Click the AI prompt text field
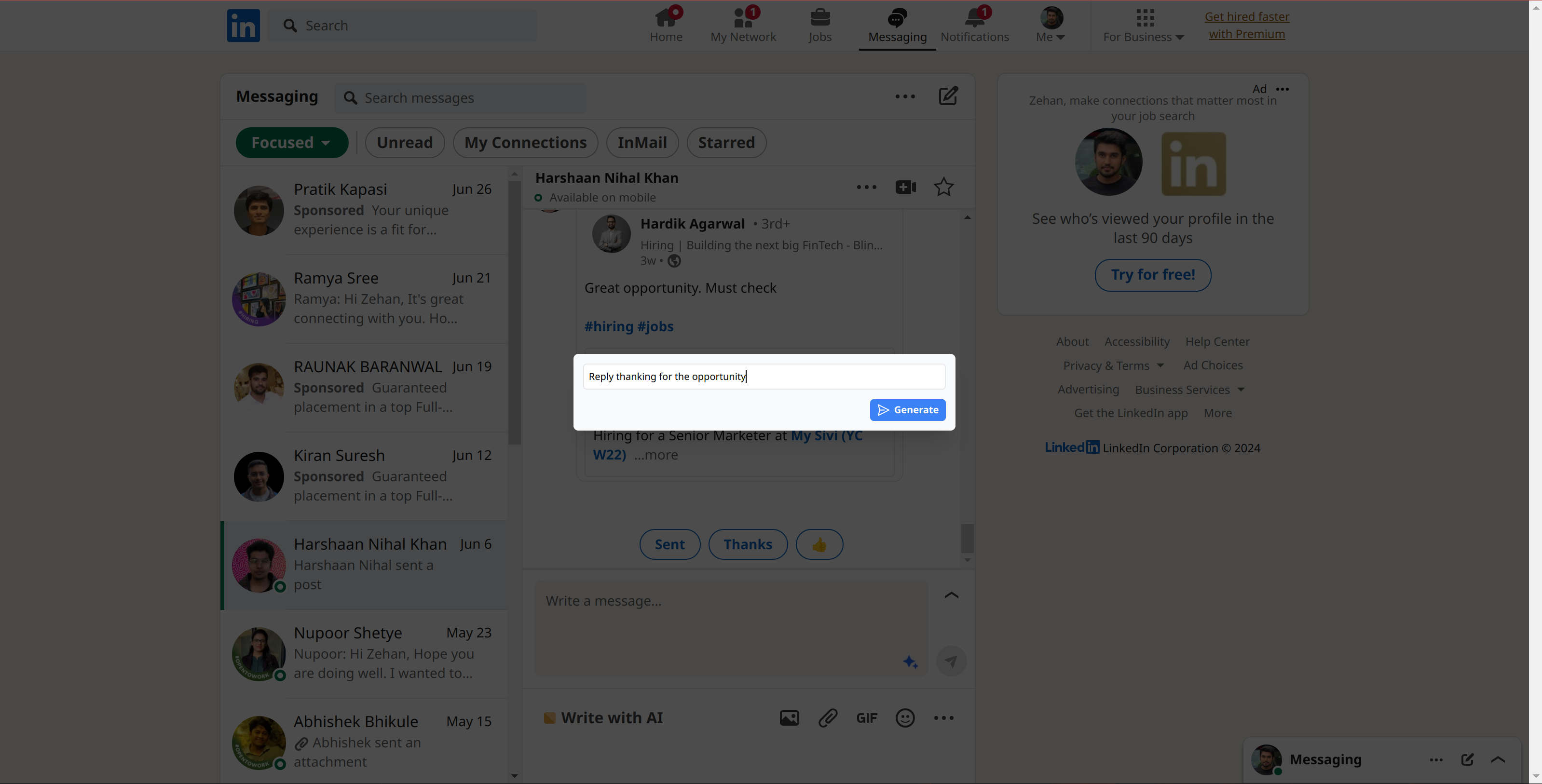The image size is (1542, 784). (764, 377)
